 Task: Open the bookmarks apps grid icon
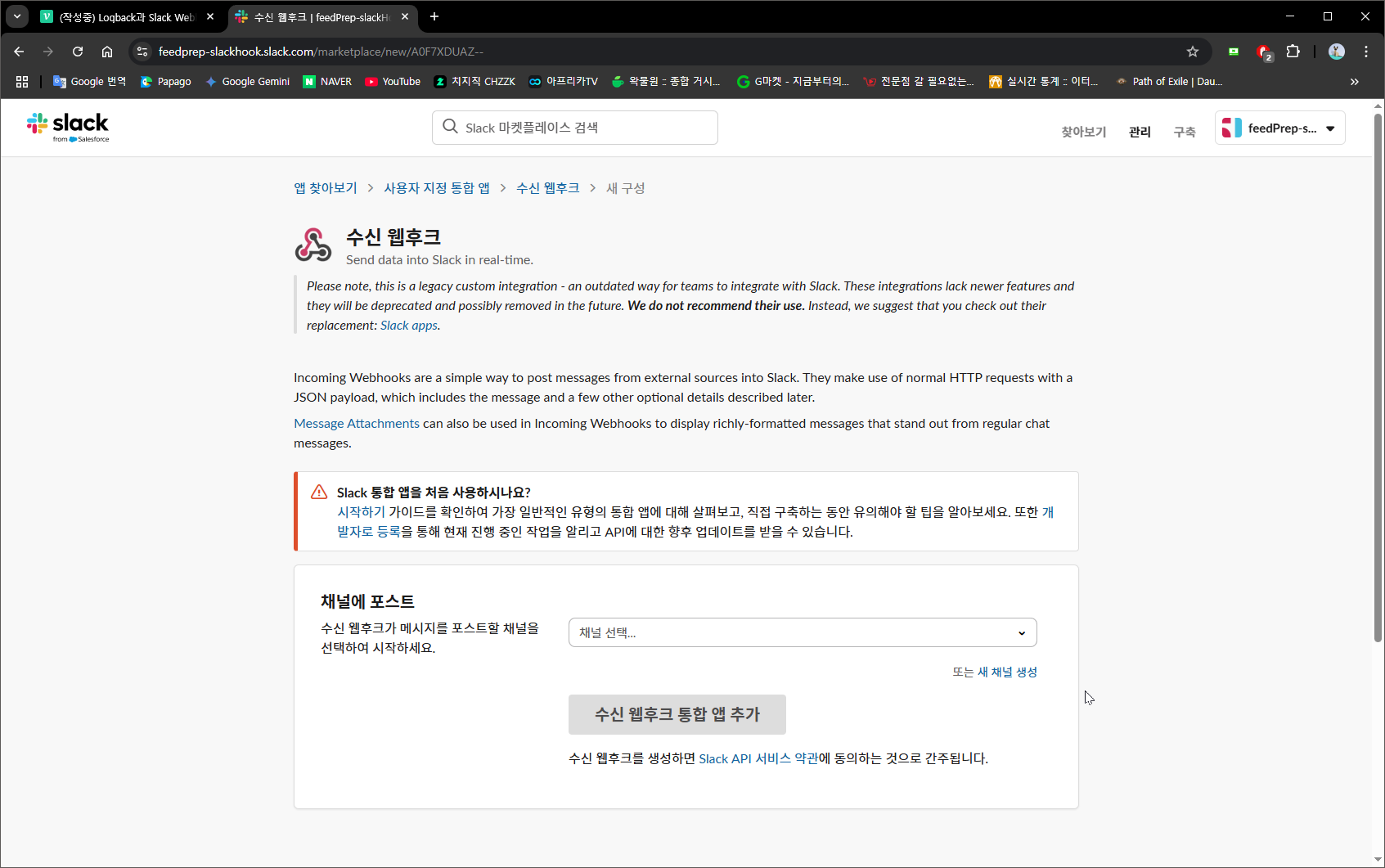22,82
